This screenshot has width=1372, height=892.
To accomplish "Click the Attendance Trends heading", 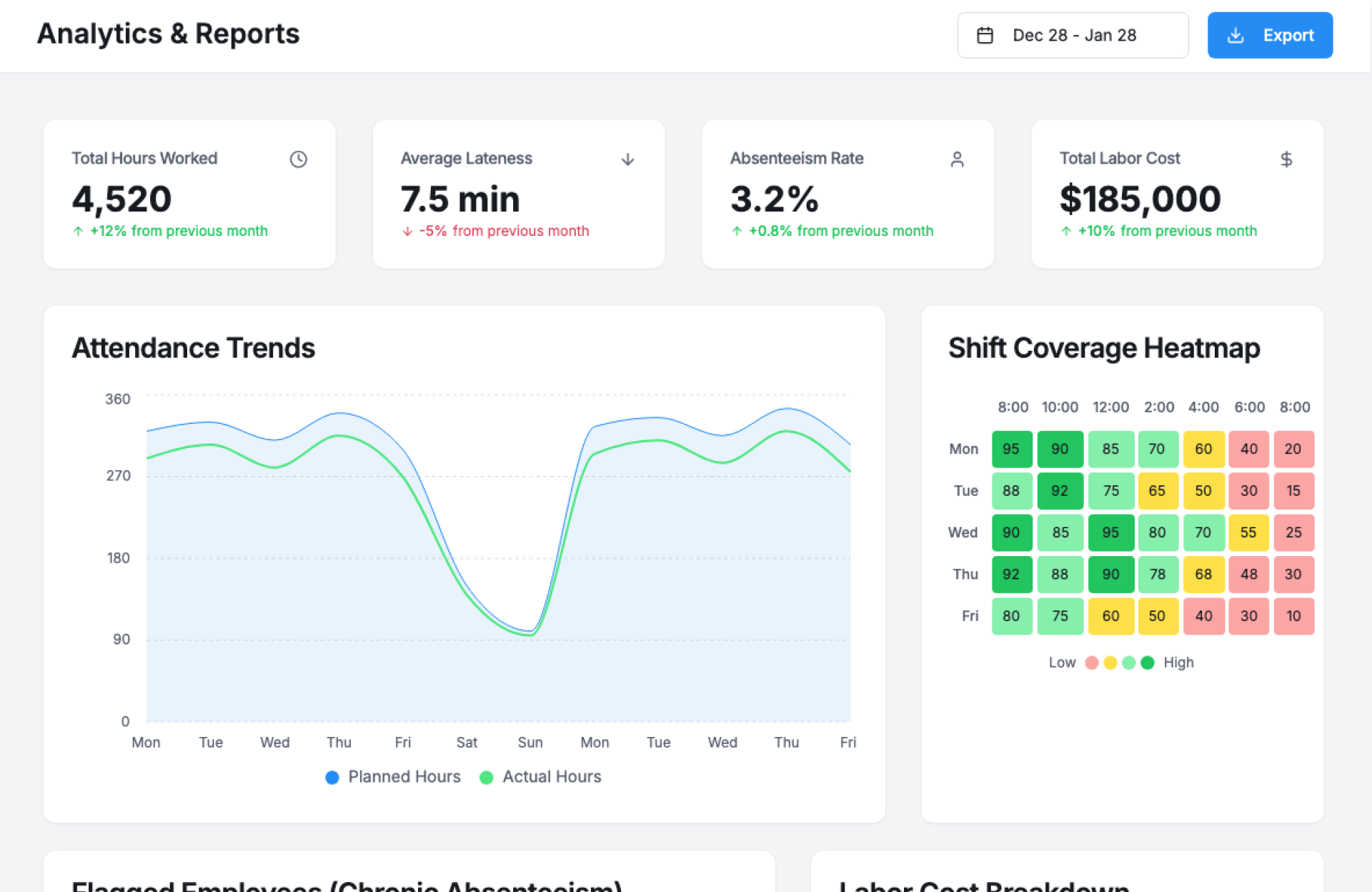I will pyautogui.click(x=193, y=348).
